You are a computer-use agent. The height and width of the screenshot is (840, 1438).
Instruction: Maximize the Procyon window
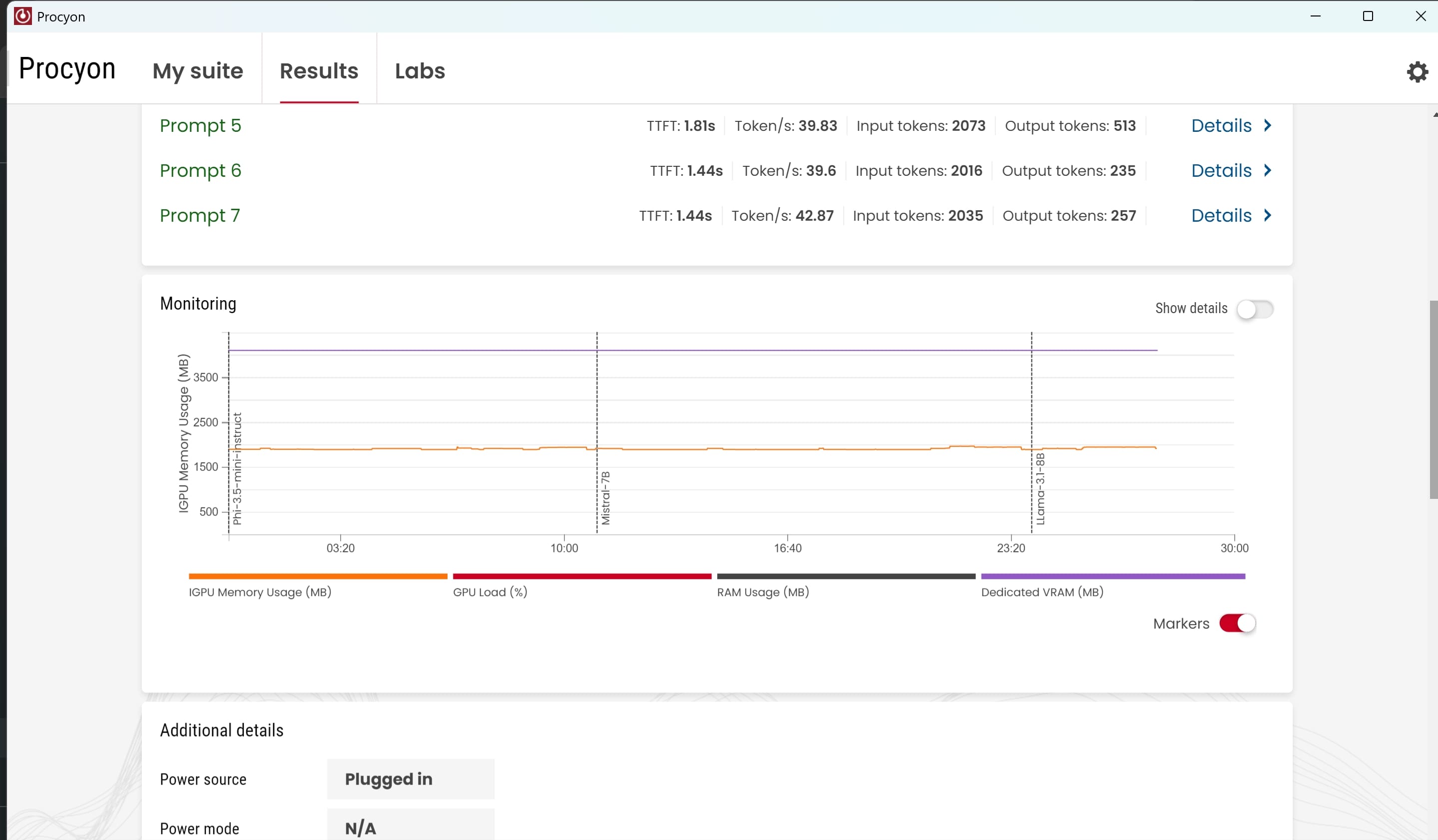click(1368, 16)
